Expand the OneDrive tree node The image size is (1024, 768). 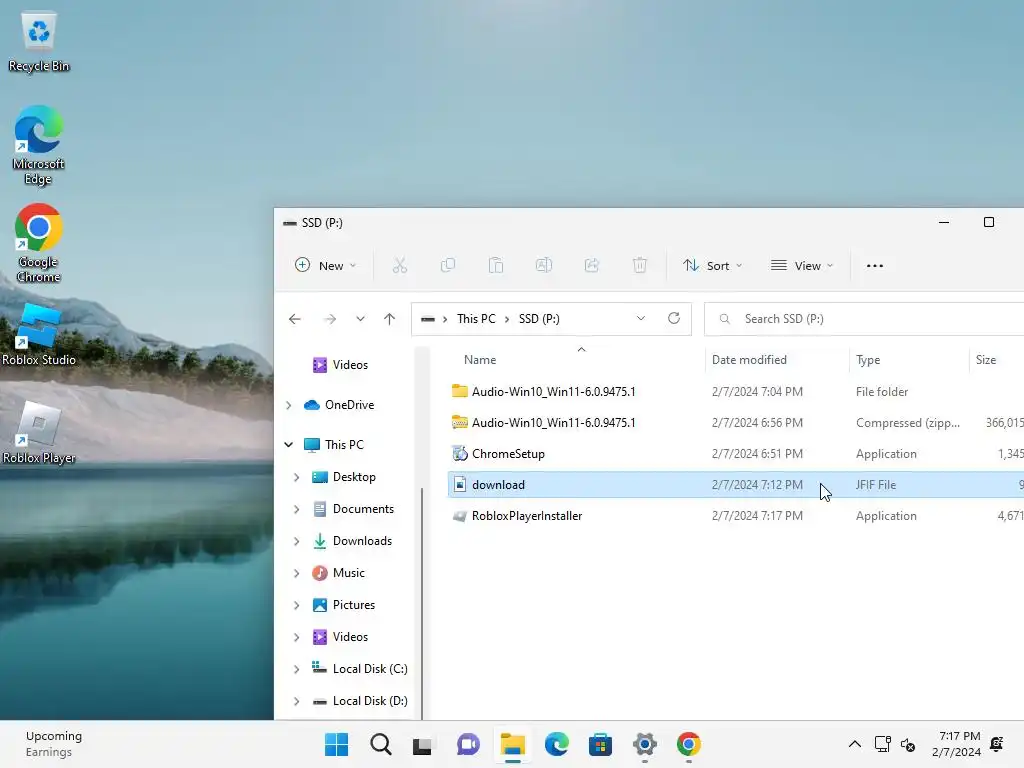coord(289,405)
